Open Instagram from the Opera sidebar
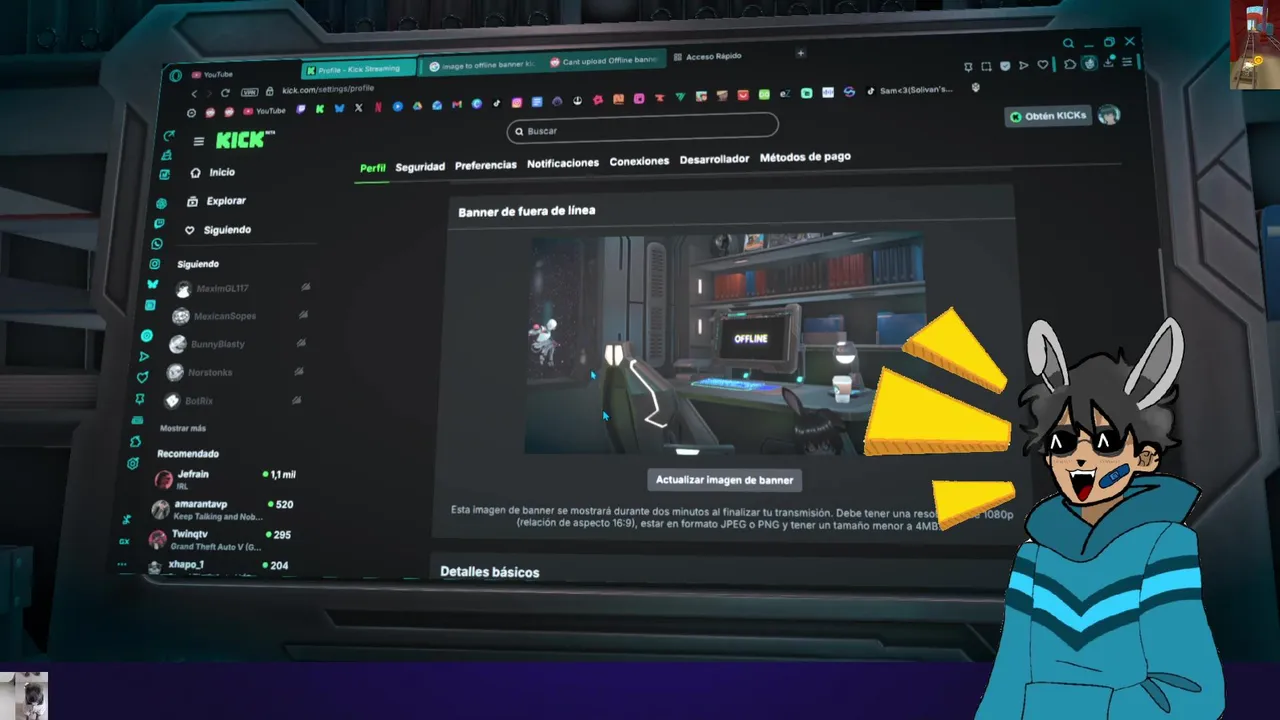Screen dimensions: 1280x720 coord(155,264)
